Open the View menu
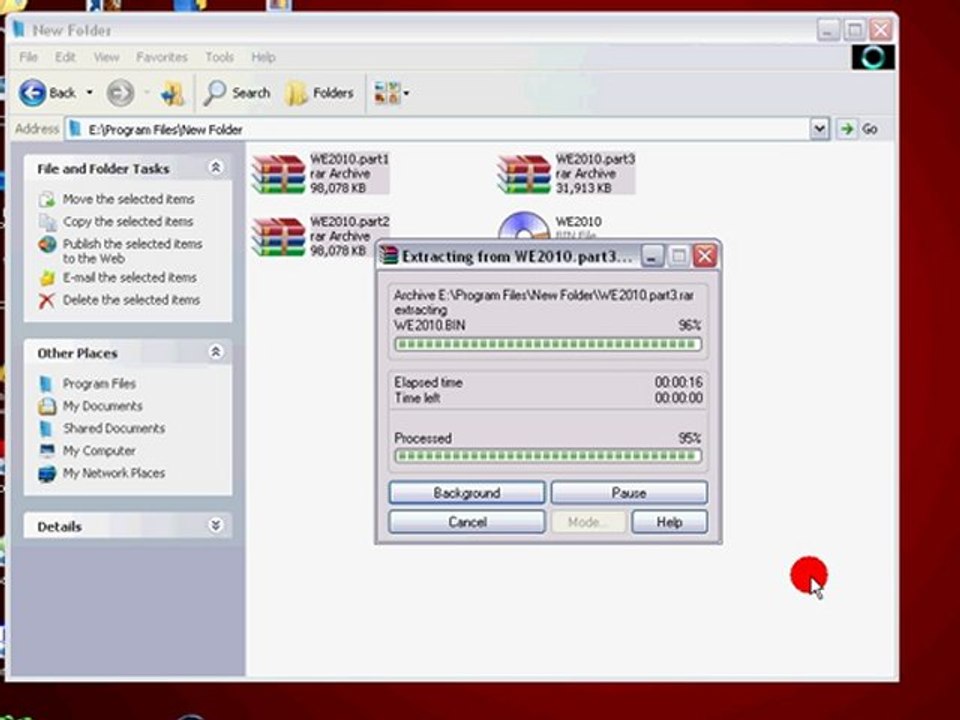The width and height of the screenshot is (960, 720). 106,58
